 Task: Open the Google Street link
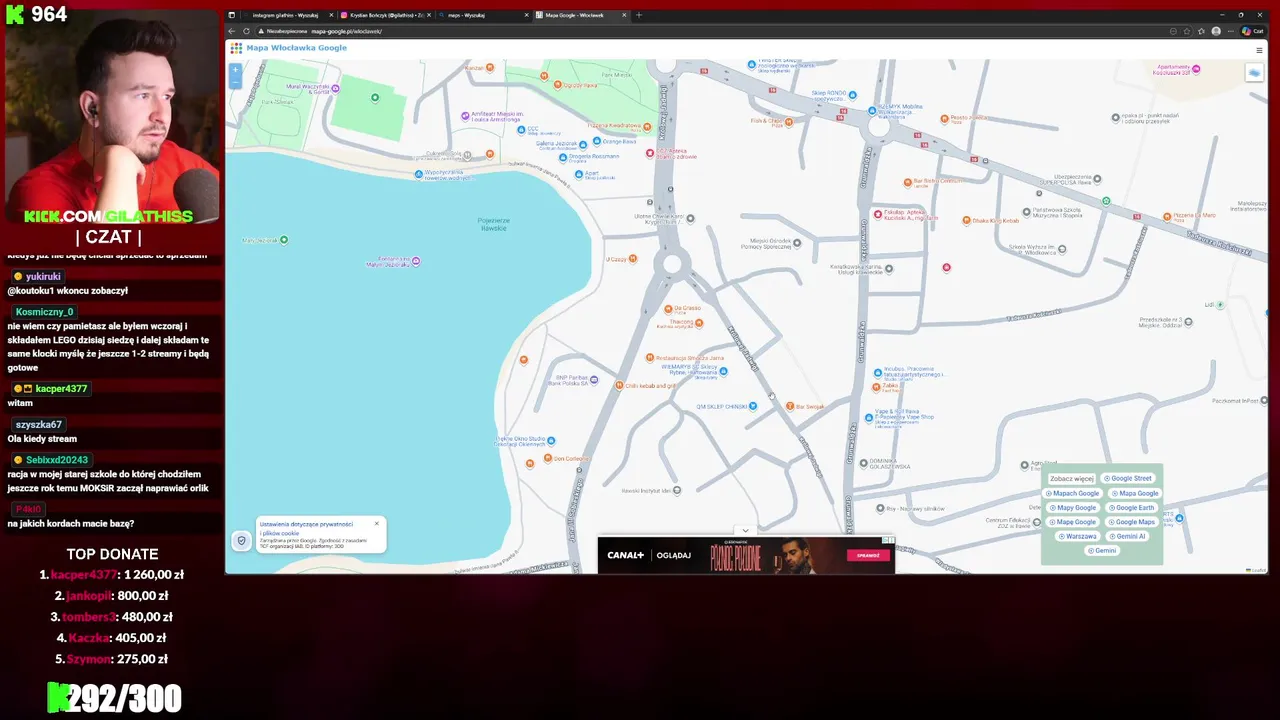[x=1128, y=479]
